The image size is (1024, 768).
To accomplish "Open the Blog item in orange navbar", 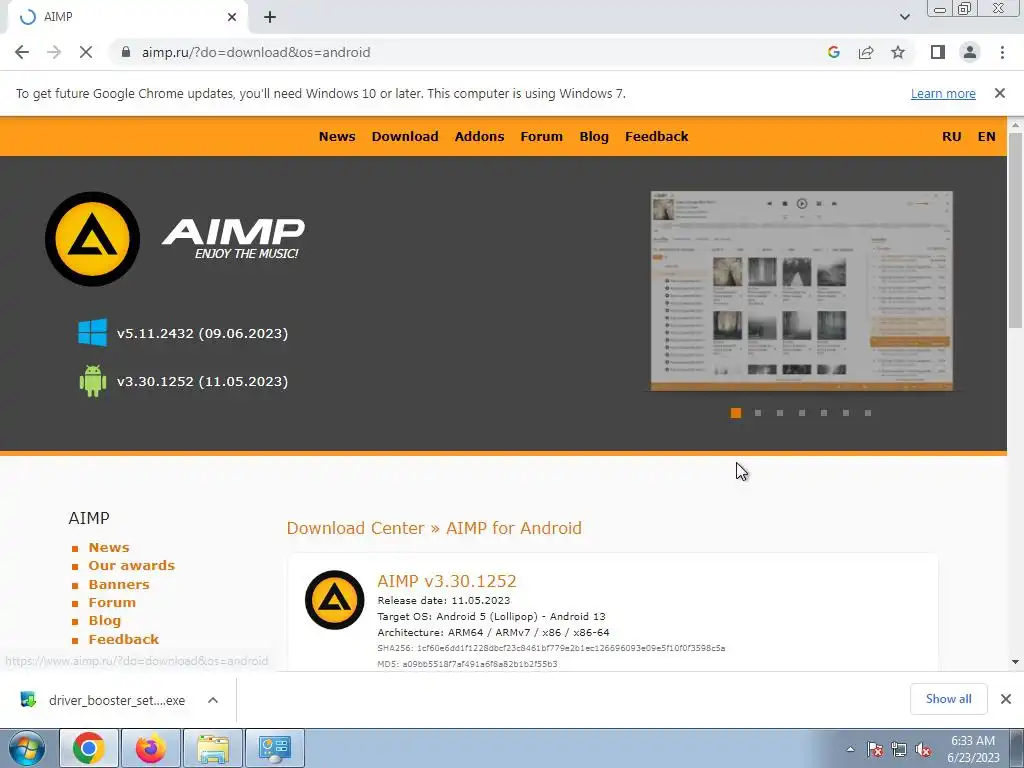I will click(x=594, y=136).
